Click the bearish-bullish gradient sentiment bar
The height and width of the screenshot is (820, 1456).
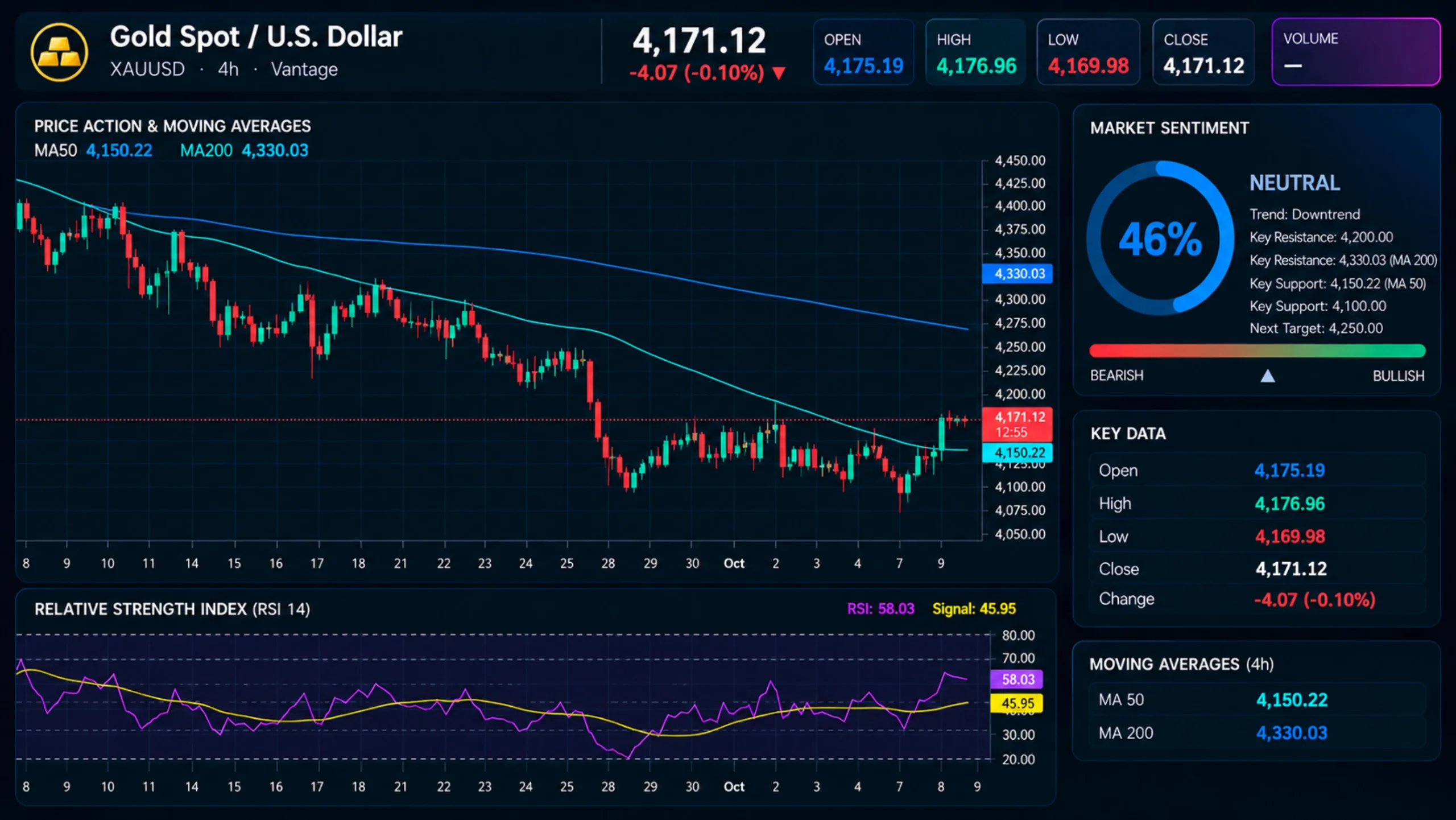point(1258,351)
